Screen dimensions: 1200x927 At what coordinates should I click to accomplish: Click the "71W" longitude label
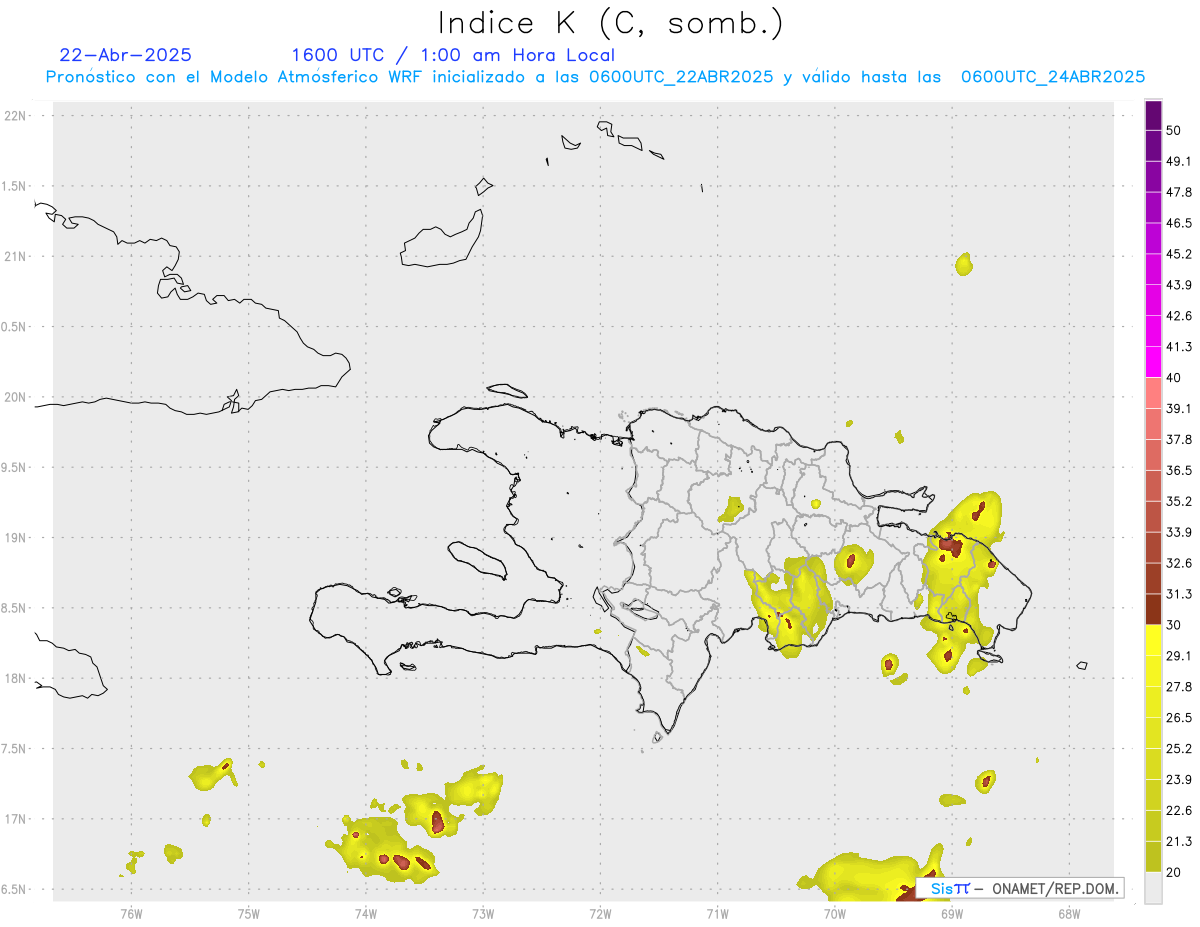717,913
